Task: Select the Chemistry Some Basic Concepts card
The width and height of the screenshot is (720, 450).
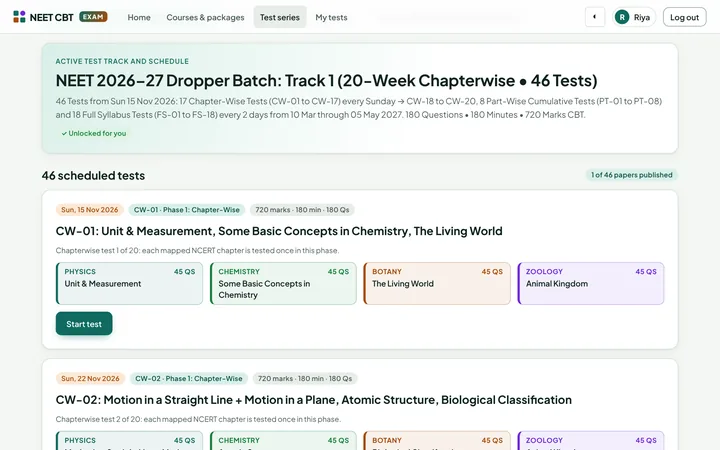Action: tap(283, 283)
